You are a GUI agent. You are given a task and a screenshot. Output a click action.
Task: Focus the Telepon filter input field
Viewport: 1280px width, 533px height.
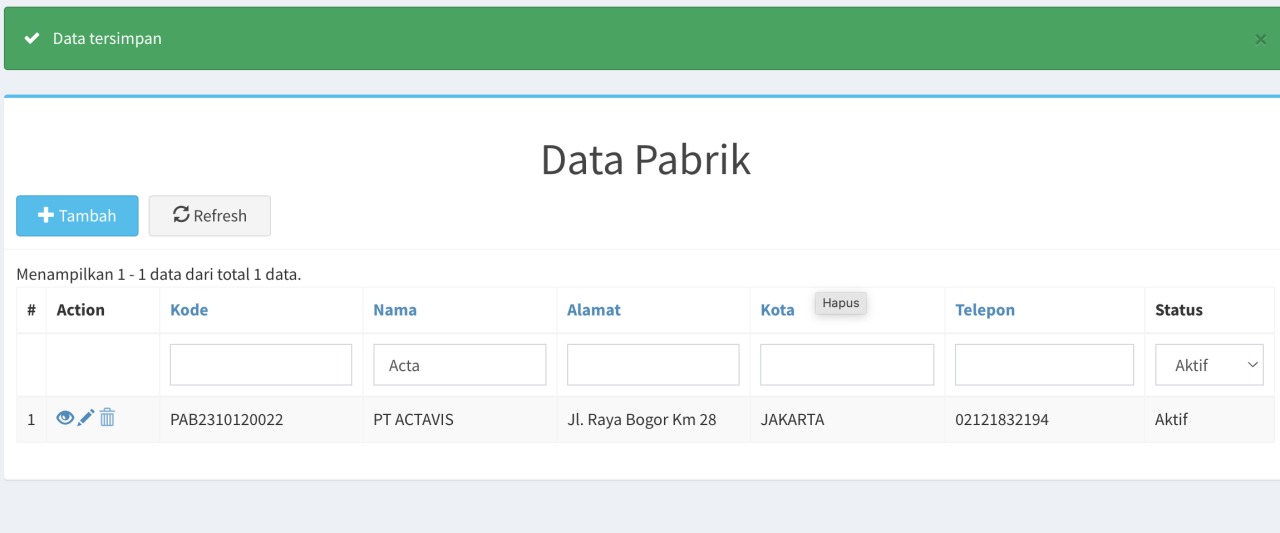(x=1044, y=365)
